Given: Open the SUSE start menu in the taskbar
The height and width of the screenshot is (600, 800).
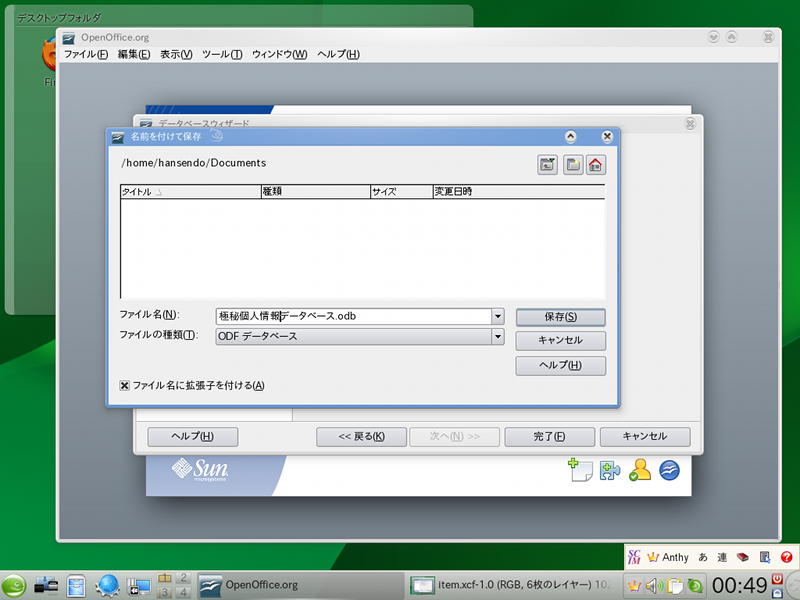Looking at the screenshot, I should (x=14, y=586).
